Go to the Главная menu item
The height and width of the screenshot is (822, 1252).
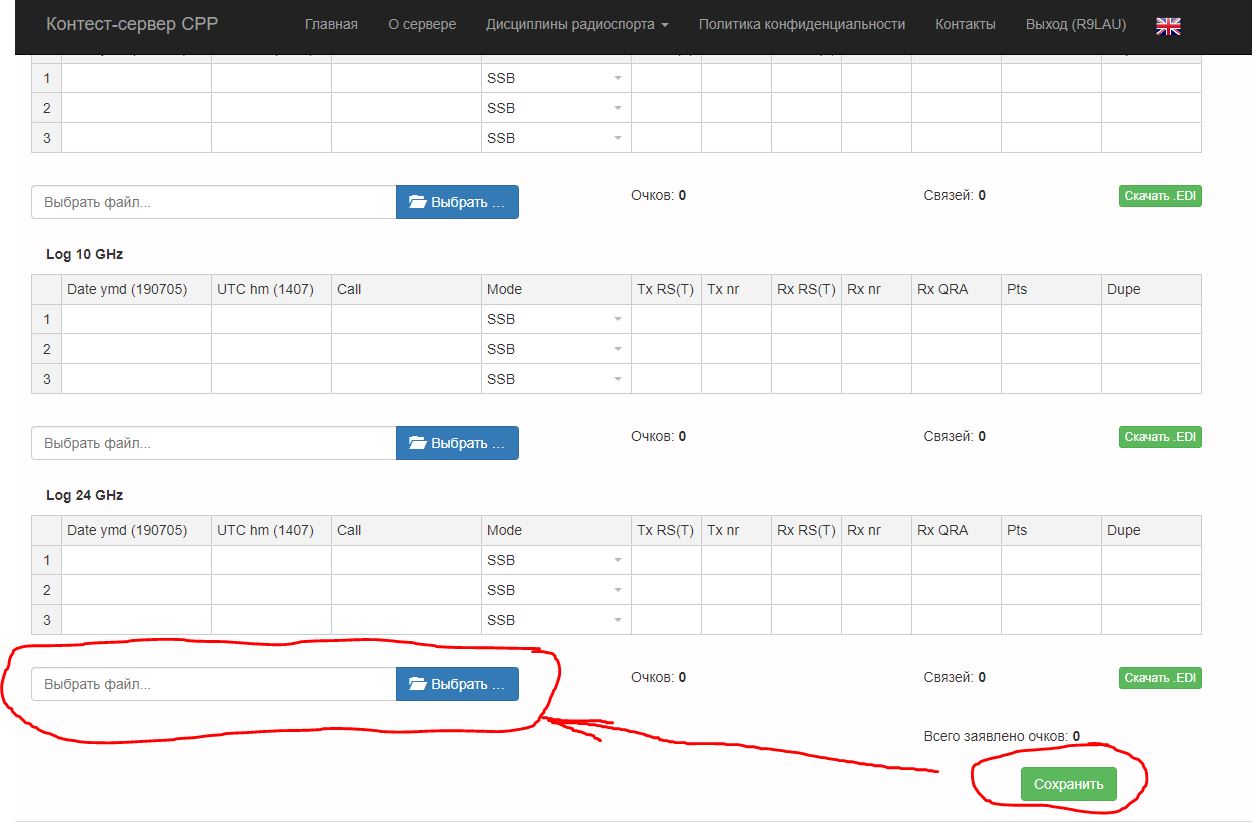(x=331, y=24)
